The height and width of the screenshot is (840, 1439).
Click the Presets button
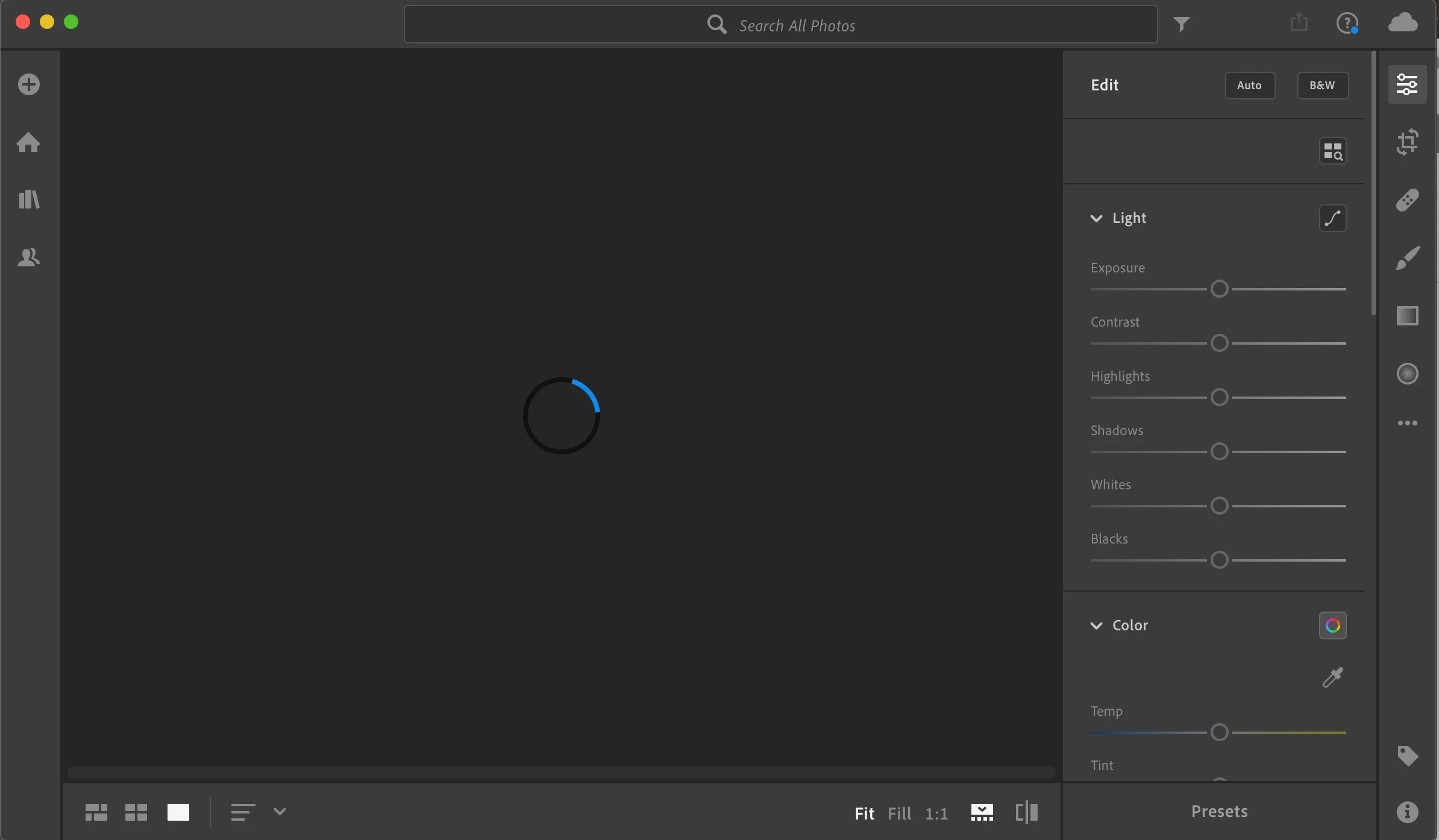click(1219, 812)
